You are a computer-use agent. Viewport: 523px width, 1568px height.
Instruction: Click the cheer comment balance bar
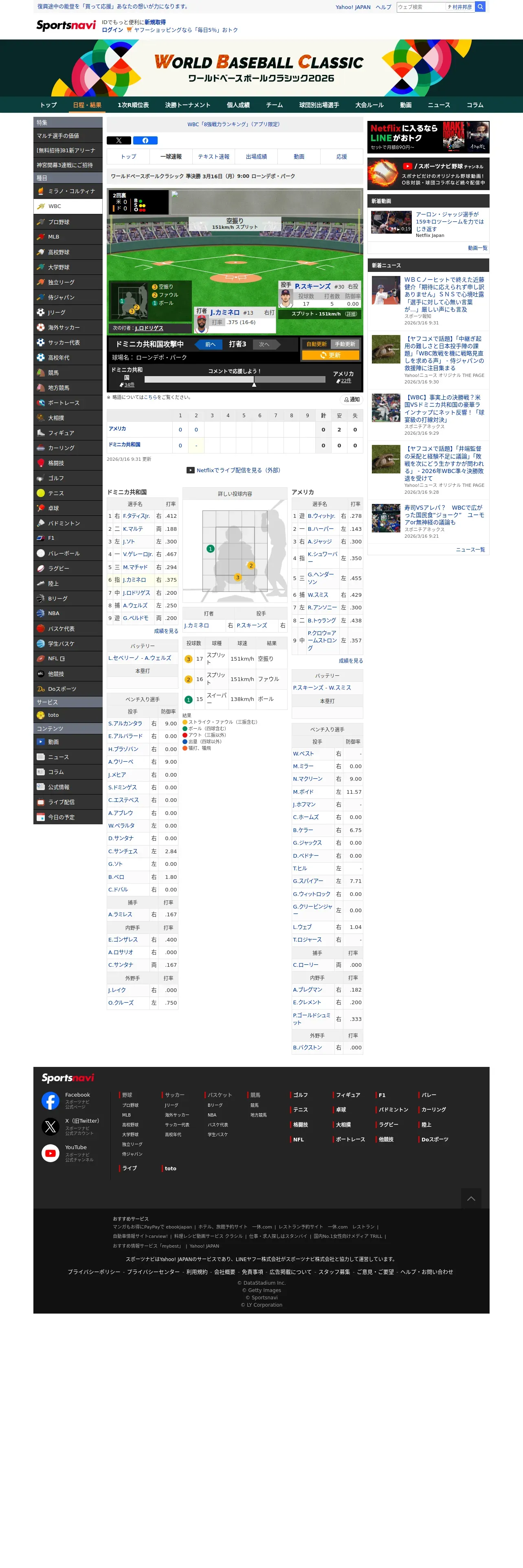click(x=235, y=379)
